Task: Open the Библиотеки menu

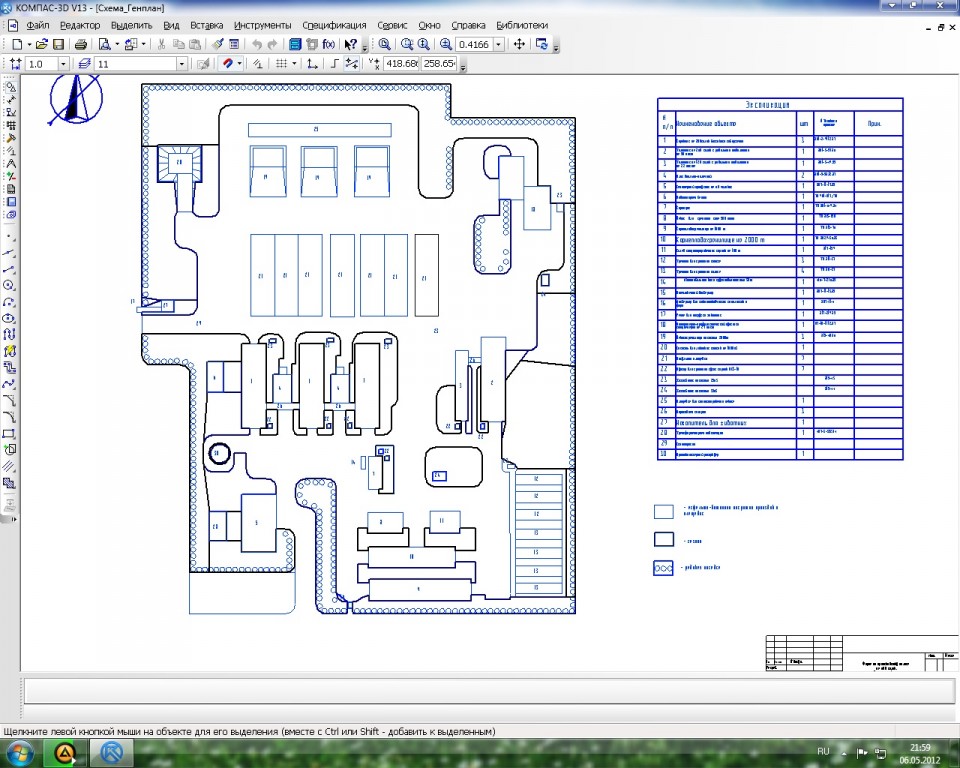Action: pos(522,25)
